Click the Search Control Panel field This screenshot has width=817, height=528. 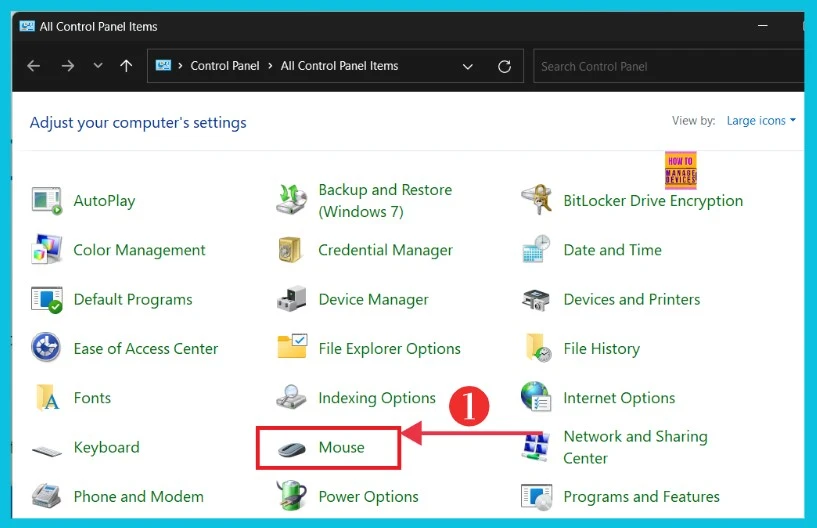669,66
